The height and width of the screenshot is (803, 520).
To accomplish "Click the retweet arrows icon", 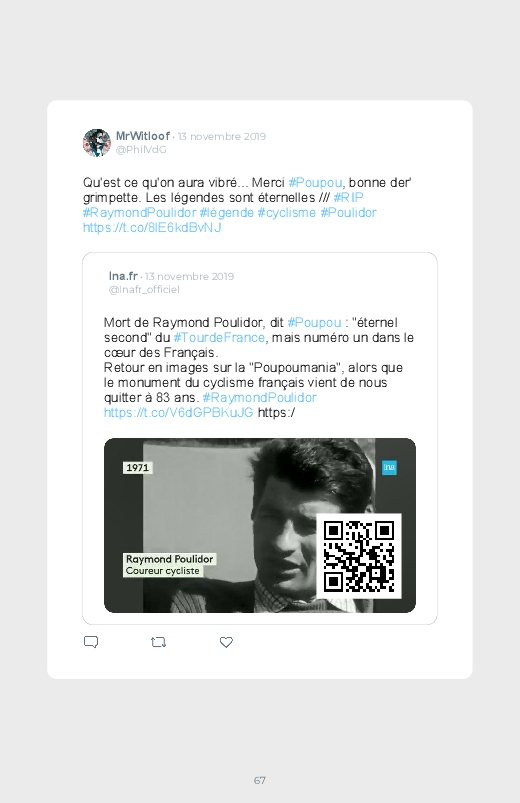I will click(158, 642).
